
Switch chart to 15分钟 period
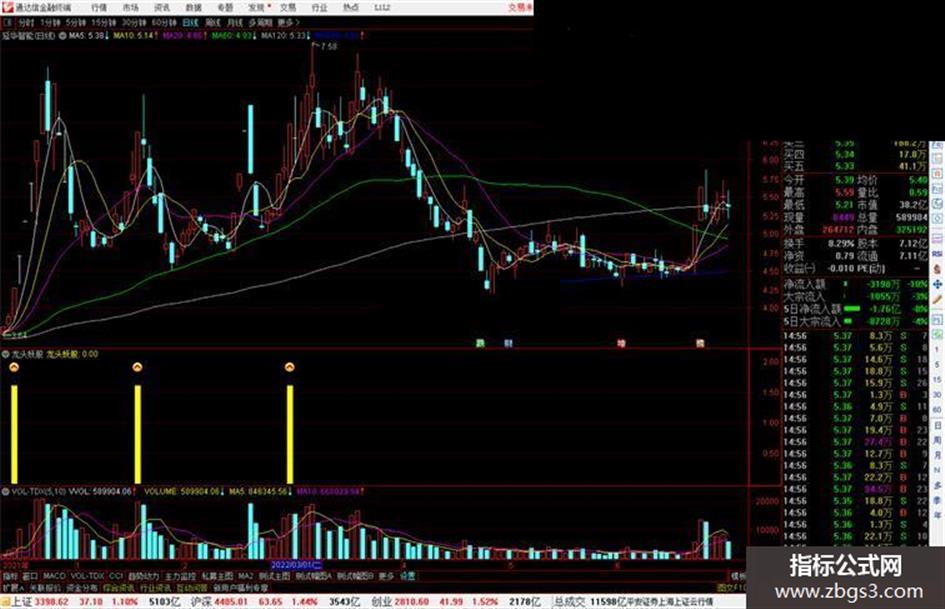pos(104,23)
